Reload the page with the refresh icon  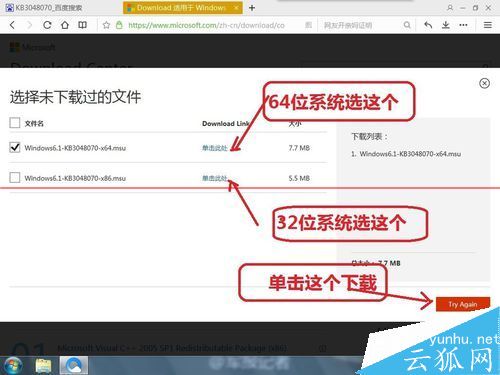point(47,25)
